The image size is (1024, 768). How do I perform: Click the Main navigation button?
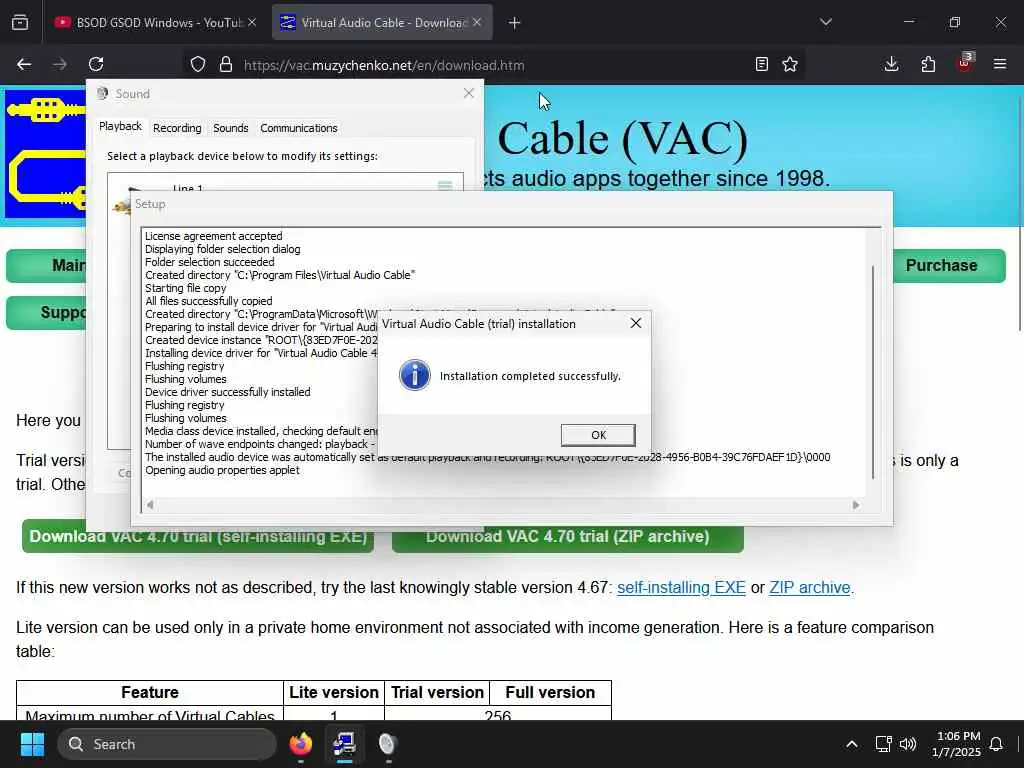[x=46, y=266]
